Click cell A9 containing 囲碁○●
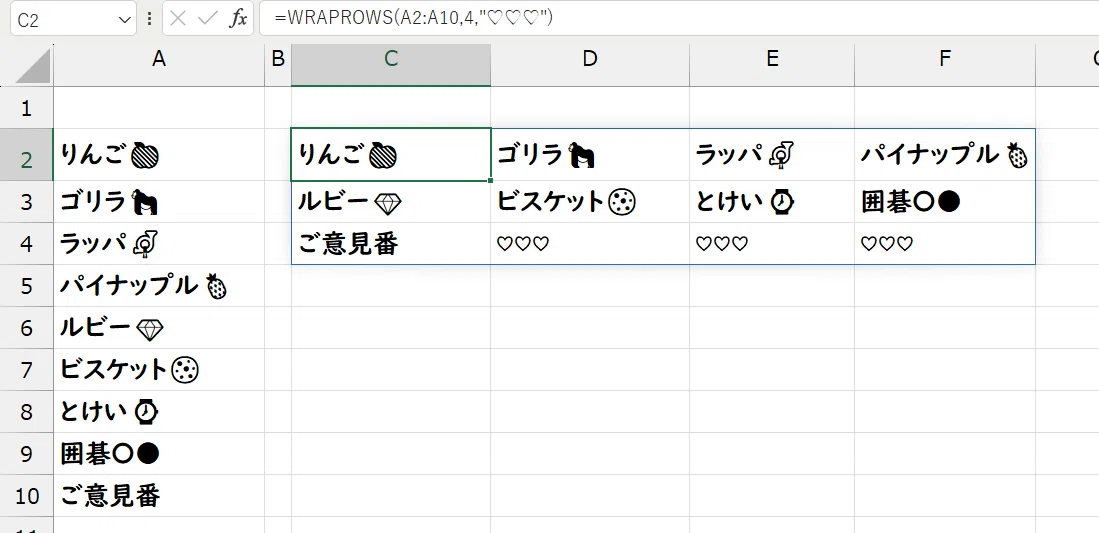The width and height of the screenshot is (1099, 533). (159, 454)
